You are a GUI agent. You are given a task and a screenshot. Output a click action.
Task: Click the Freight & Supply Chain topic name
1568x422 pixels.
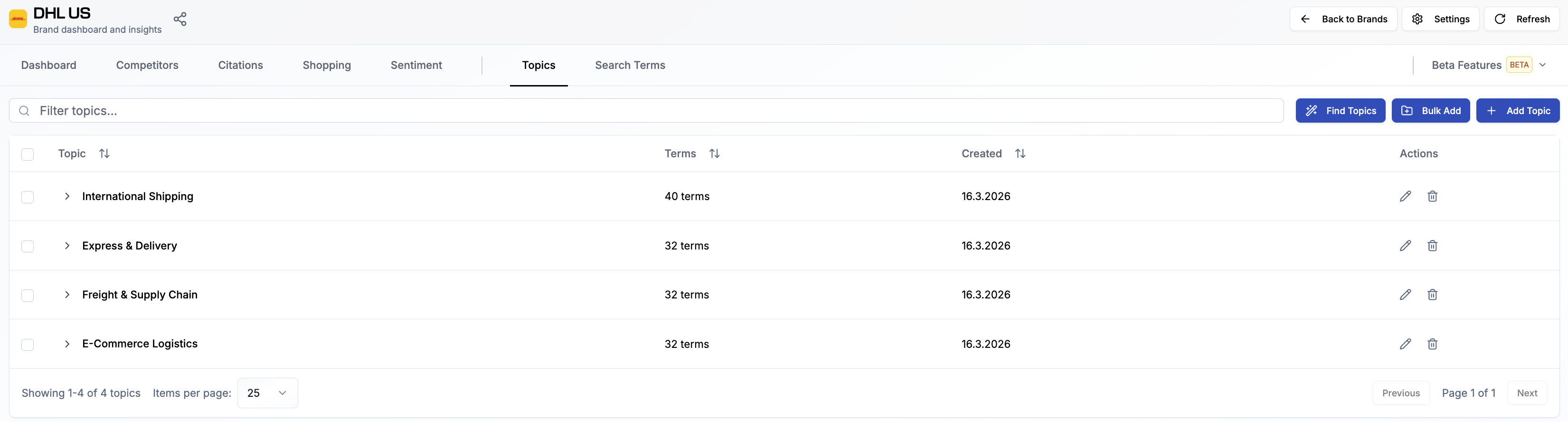point(140,295)
